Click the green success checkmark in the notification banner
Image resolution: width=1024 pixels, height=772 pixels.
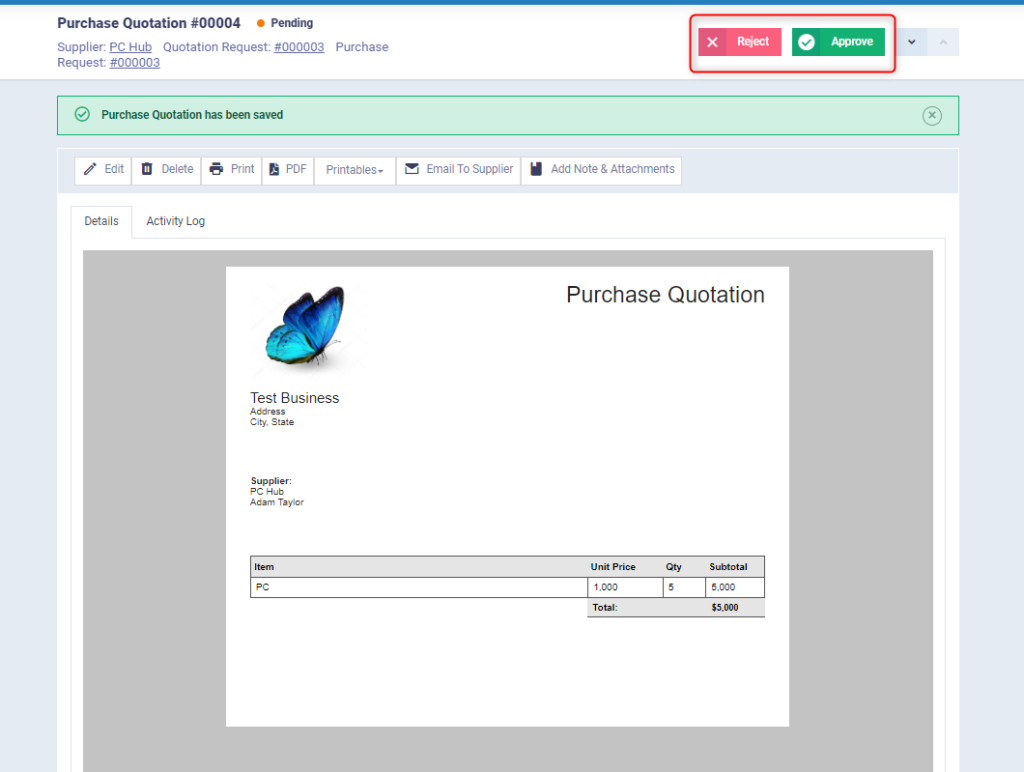(82, 114)
